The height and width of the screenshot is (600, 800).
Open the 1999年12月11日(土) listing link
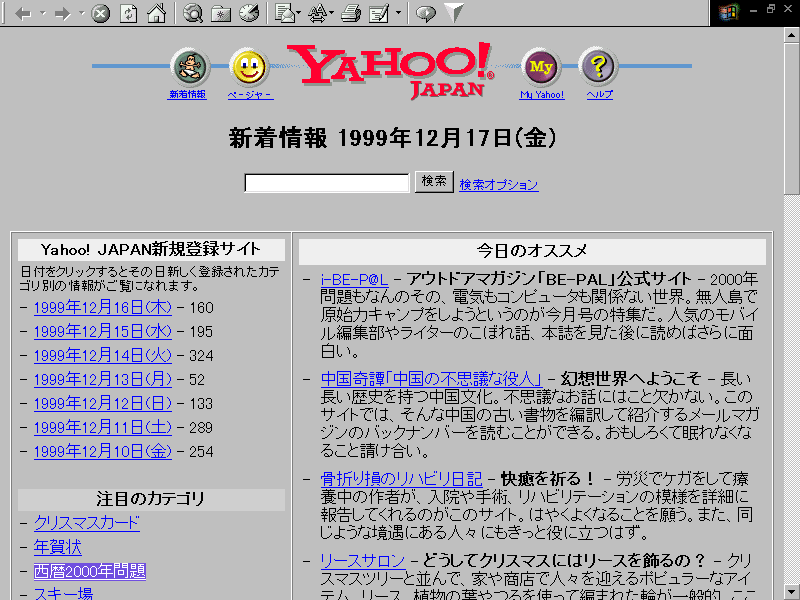click(103, 428)
